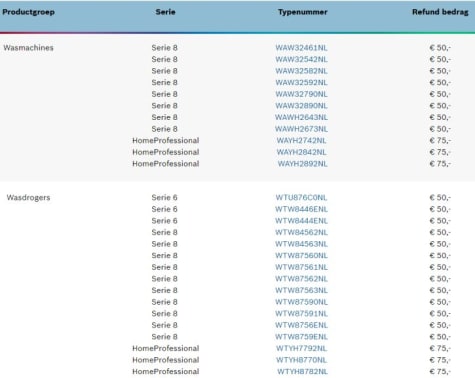The width and height of the screenshot is (475, 378).
Task: Open the WAWH2673NL model link
Action: pyautogui.click(x=301, y=129)
